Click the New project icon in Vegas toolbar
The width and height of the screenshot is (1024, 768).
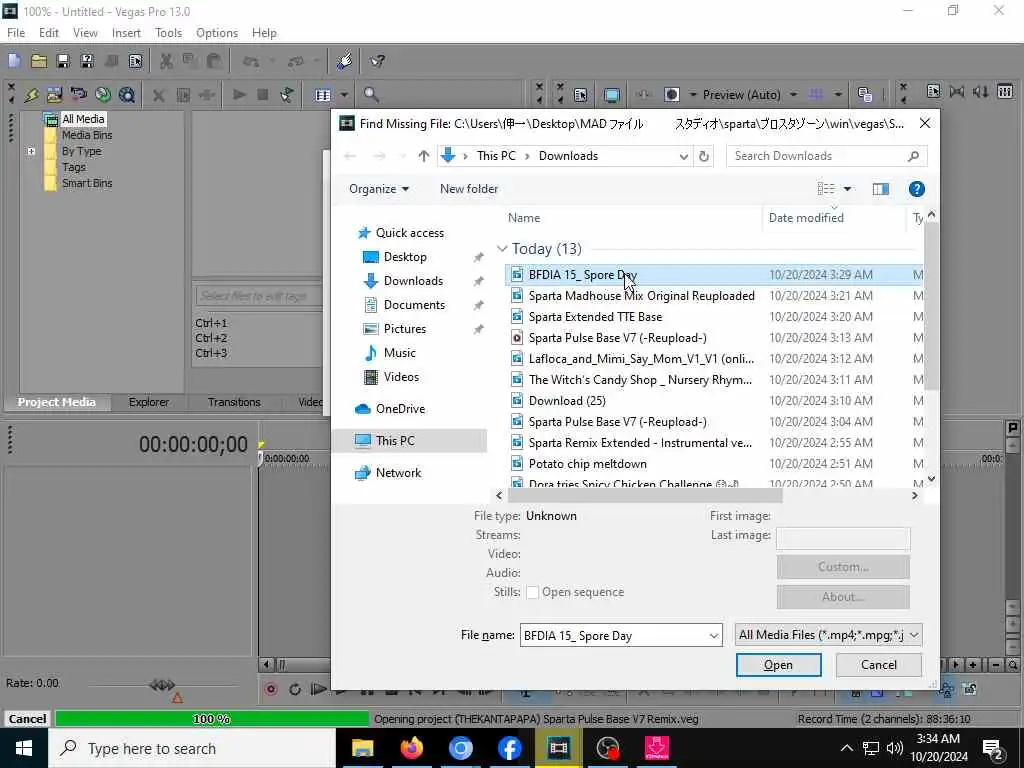14,61
